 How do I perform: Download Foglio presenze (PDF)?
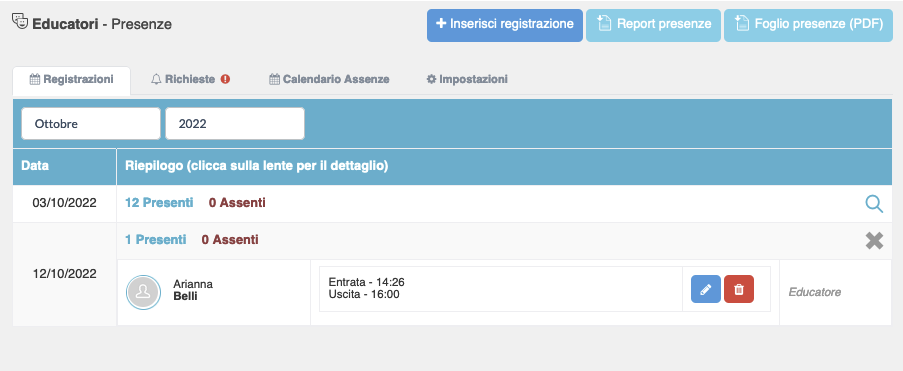809,25
